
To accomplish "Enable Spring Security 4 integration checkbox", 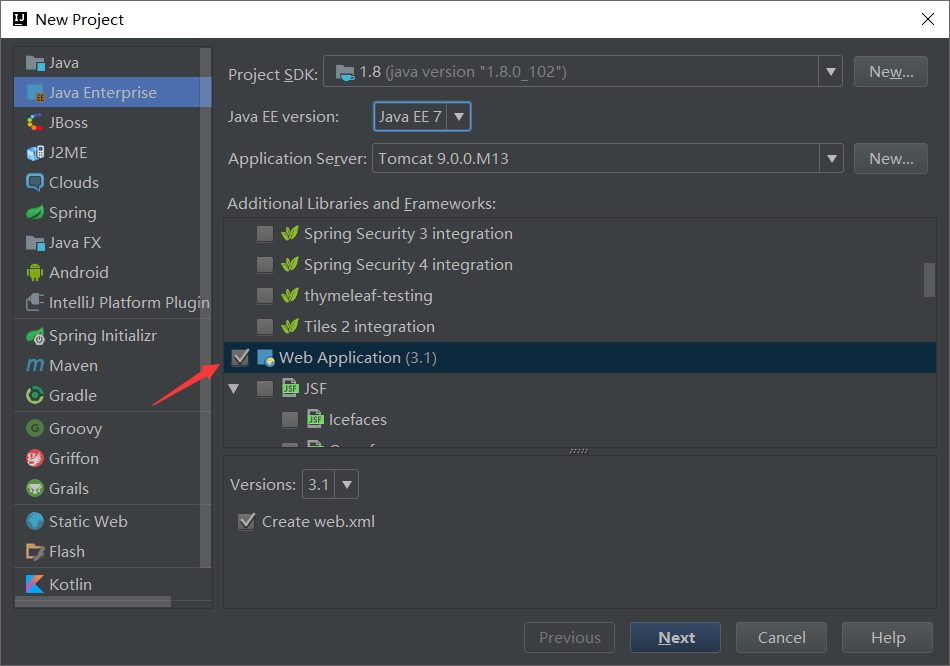I will (265, 265).
